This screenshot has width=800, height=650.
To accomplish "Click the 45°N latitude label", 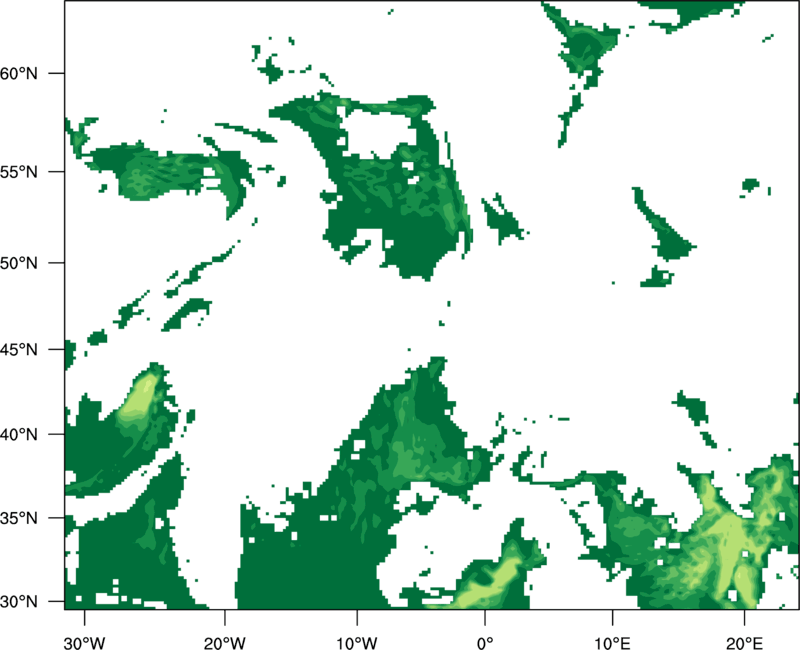I will (19, 349).
